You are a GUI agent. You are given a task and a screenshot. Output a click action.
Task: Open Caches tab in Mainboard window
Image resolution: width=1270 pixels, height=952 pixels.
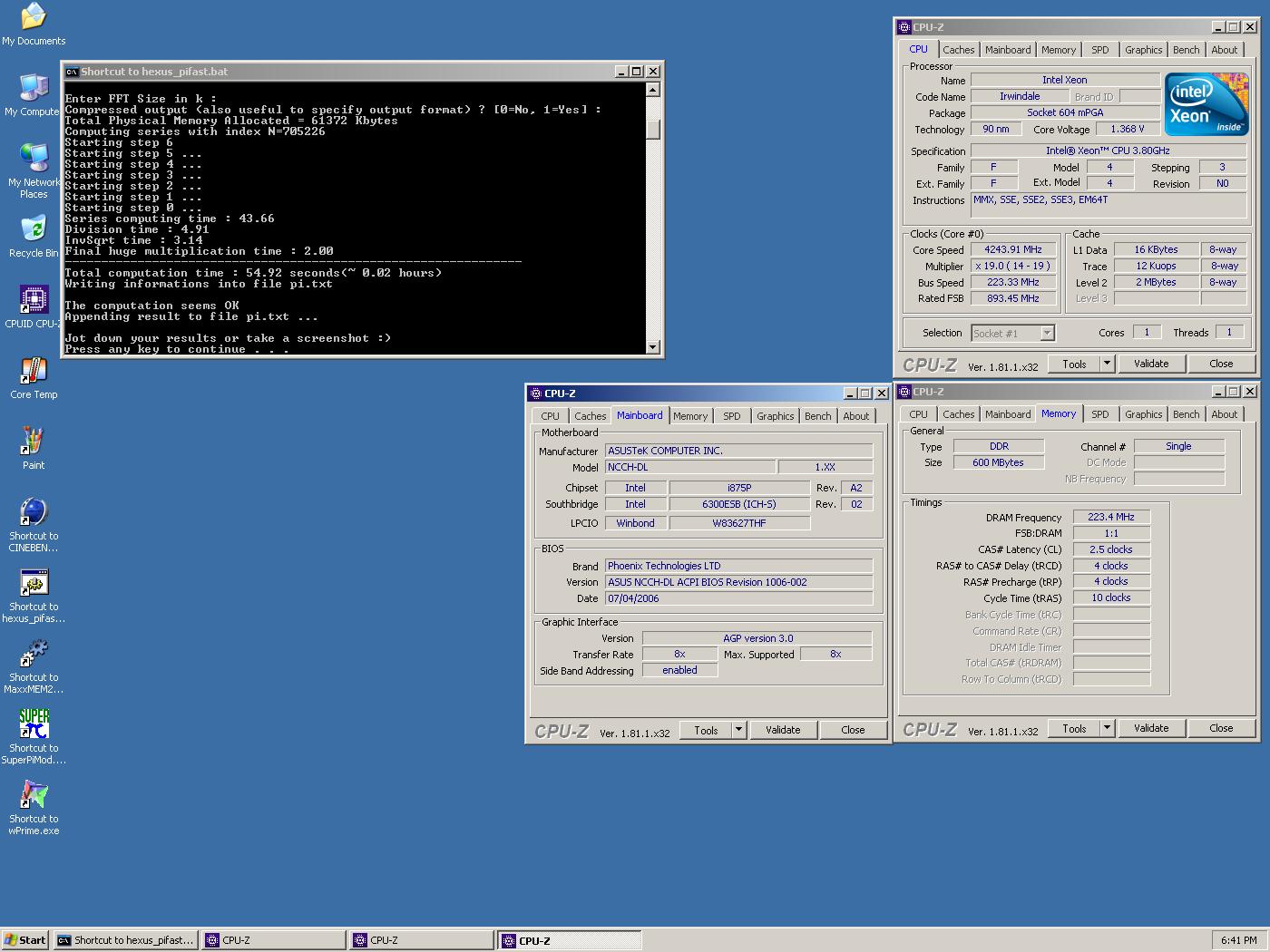tap(590, 416)
